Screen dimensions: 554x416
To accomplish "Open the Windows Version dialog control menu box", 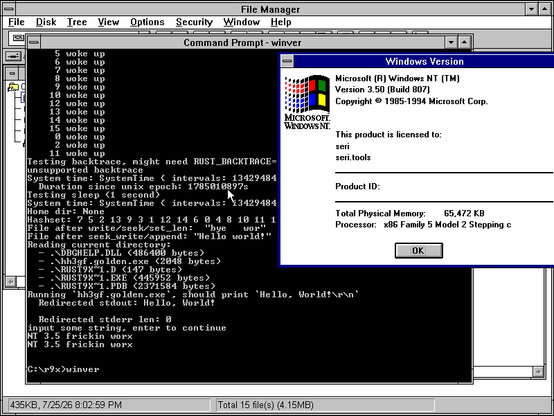I will click(287, 61).
